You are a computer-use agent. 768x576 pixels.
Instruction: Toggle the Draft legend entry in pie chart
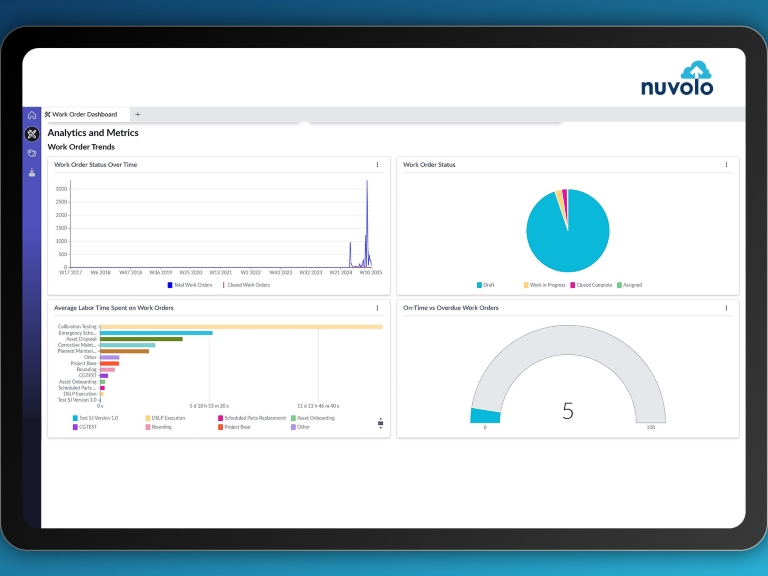(485, 285)
